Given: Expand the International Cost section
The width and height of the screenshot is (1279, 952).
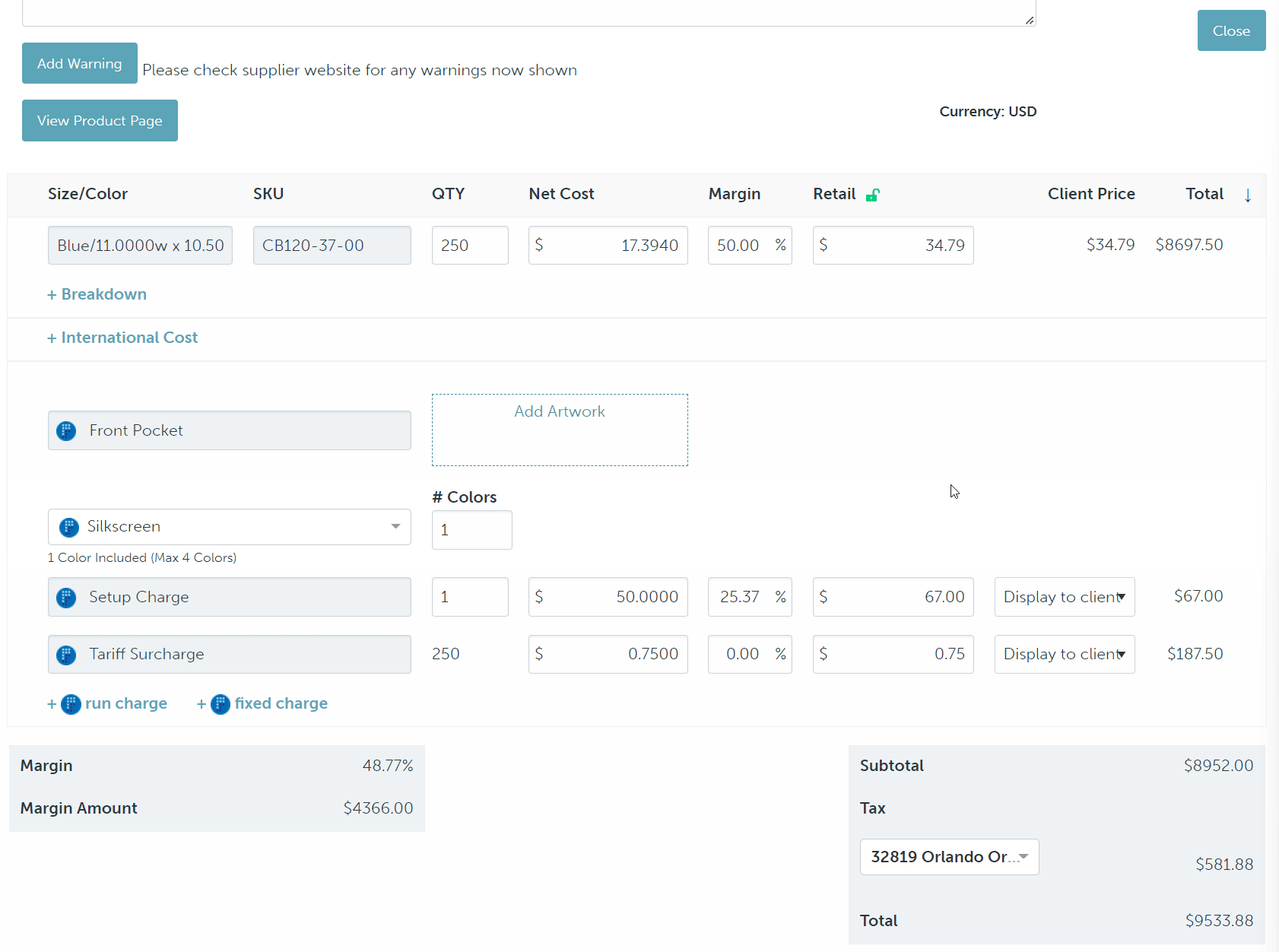Looking at the screenshot, I should coord(122,338).
